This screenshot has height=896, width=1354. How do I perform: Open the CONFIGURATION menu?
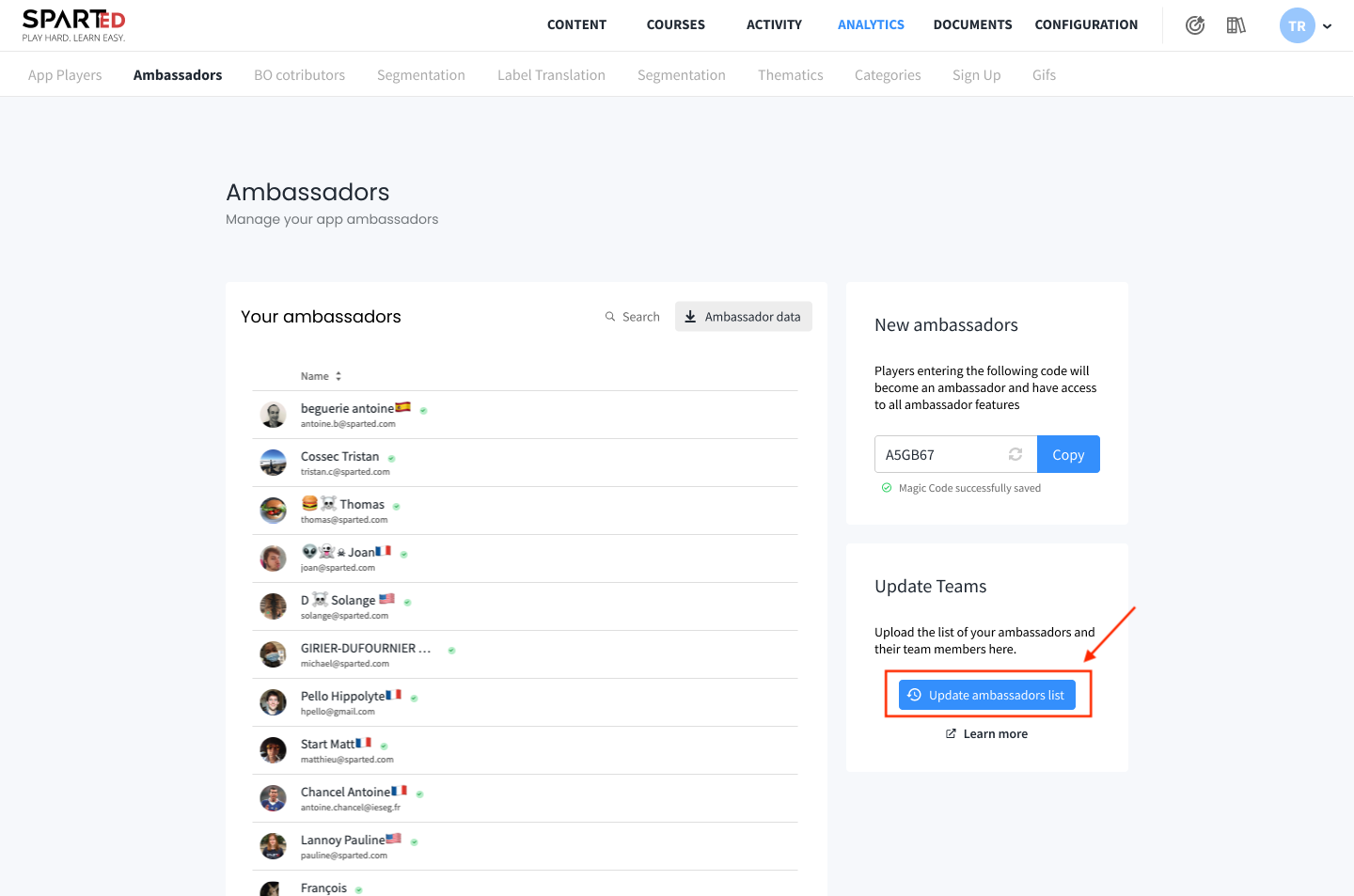(1086, 25)
